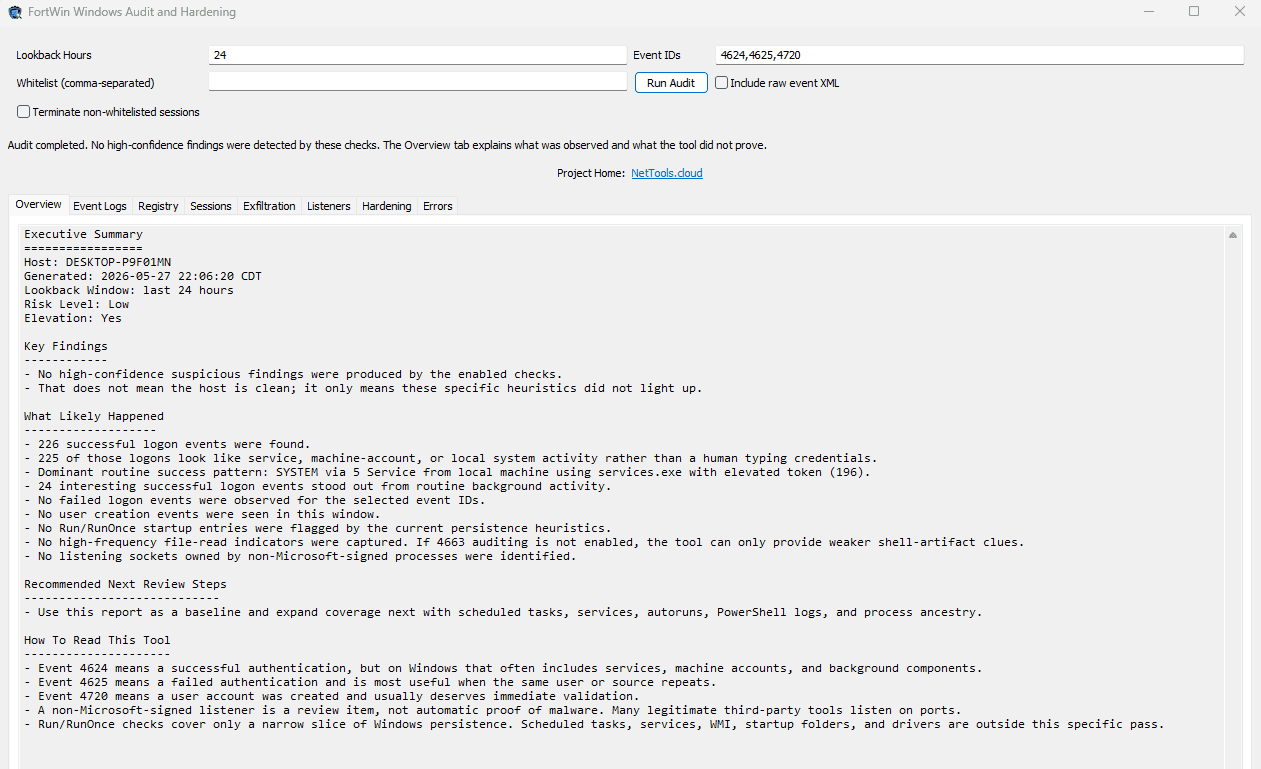The image size is (1261, 769).
Task: Click the 'Event IDs' label
Action: 656,56
